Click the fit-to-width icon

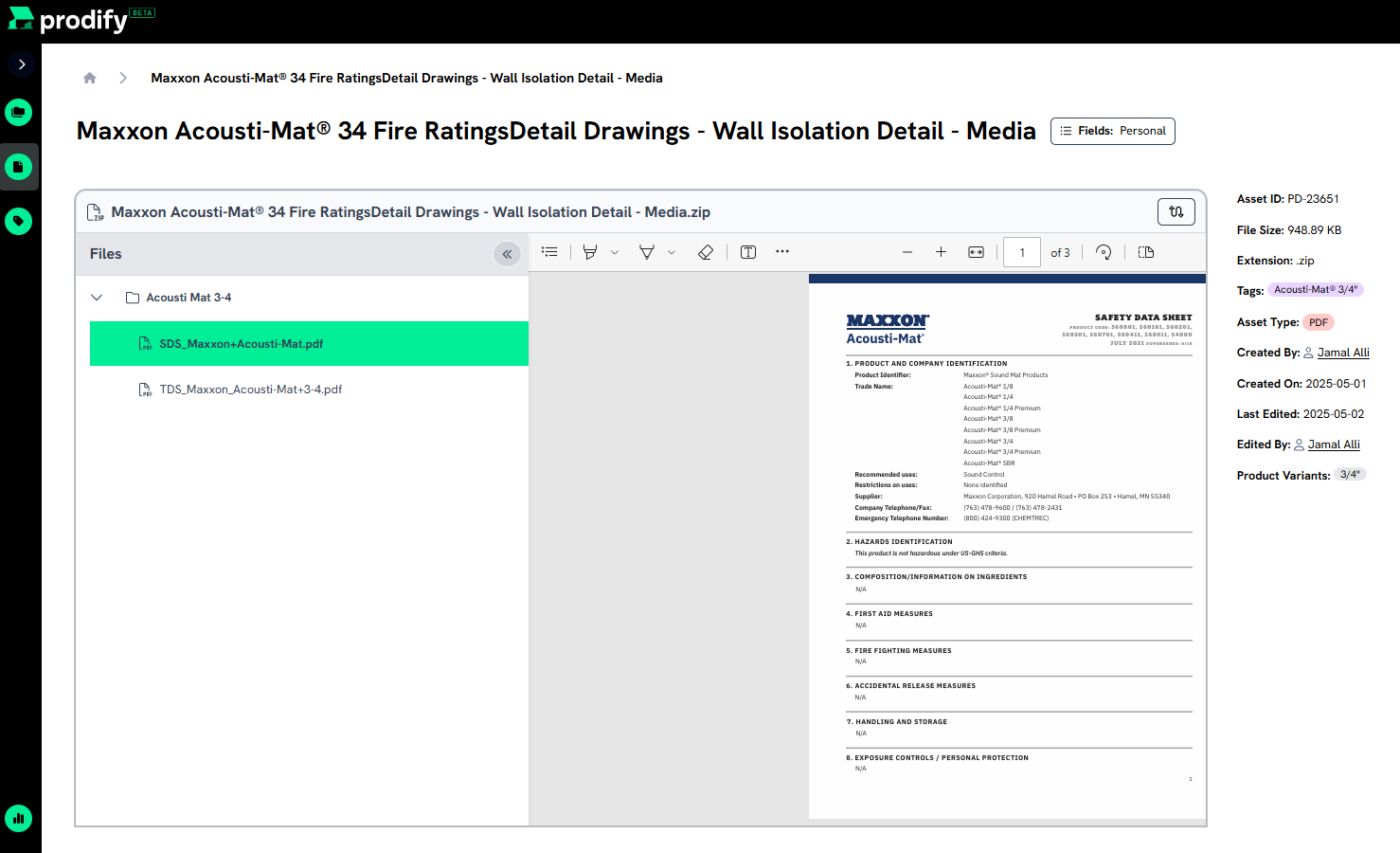[976, 252]
